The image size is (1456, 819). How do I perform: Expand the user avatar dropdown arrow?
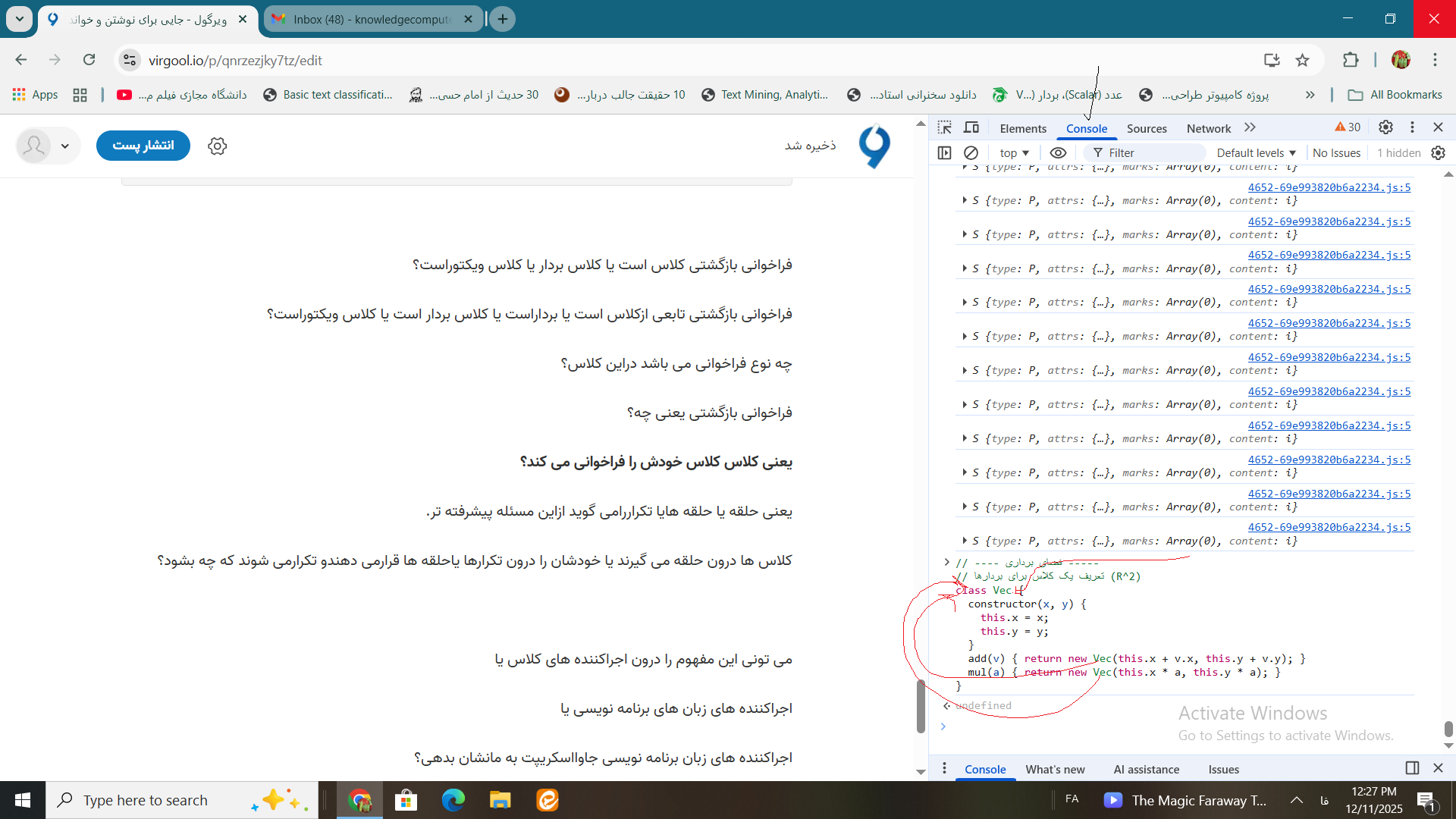pyautogui.click(x=65, y=146)
